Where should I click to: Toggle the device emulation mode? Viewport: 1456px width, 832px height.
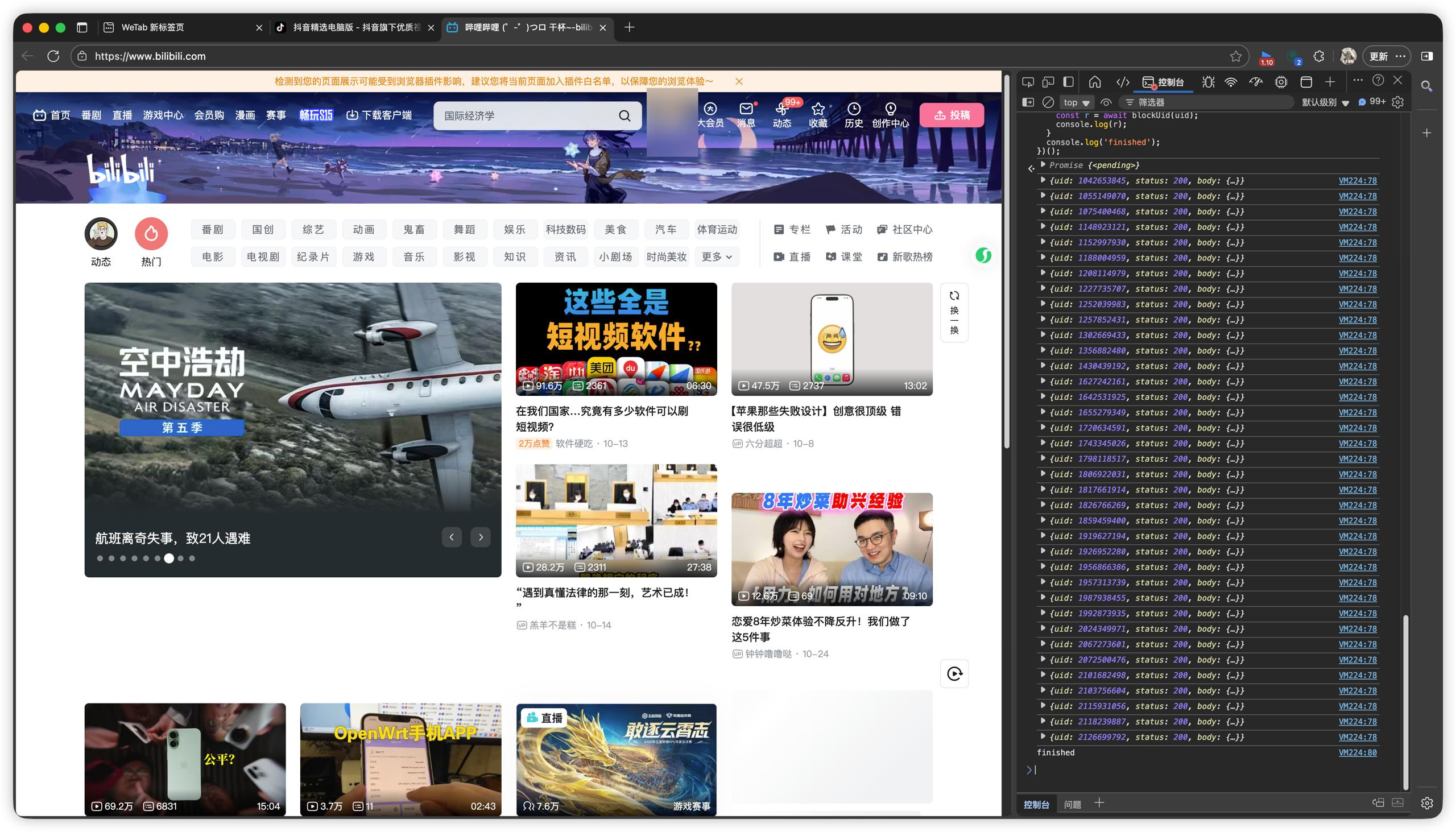(x=1048, y=82)
